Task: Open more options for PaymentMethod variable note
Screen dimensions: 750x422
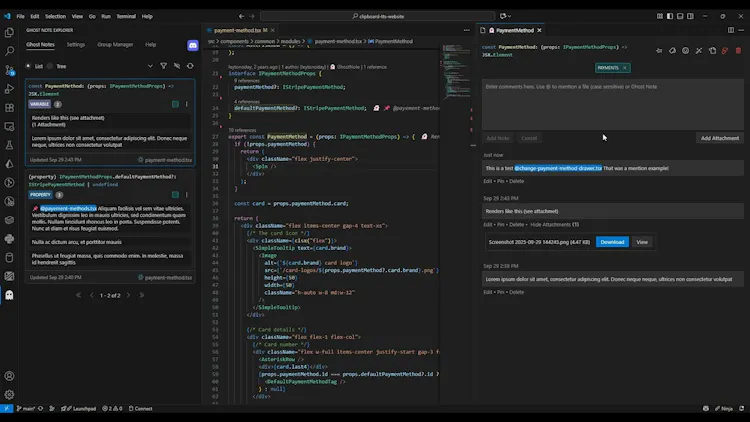Action: point(187,104)
